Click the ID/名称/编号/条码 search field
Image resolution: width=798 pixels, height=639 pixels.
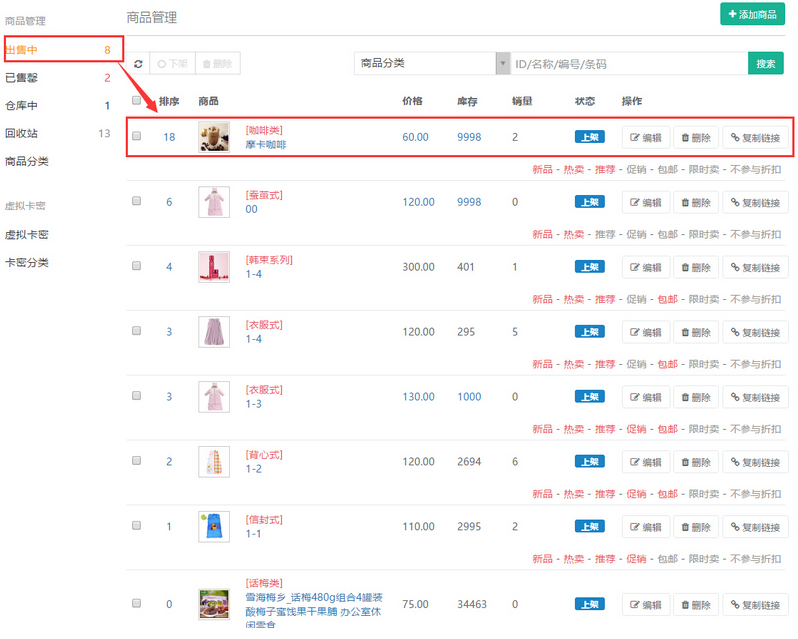coord(628,64)
